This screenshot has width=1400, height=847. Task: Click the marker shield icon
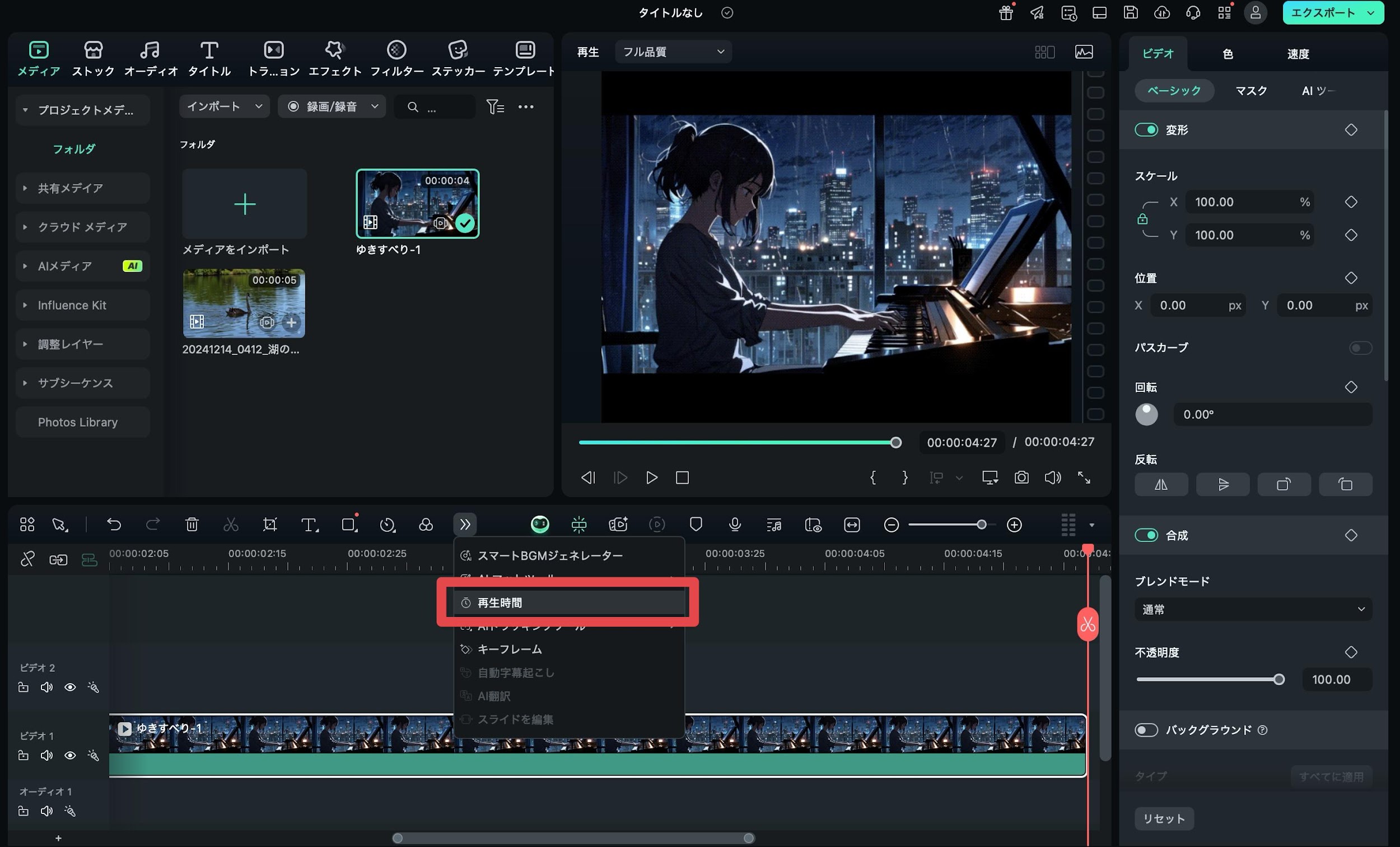(696, 525)
